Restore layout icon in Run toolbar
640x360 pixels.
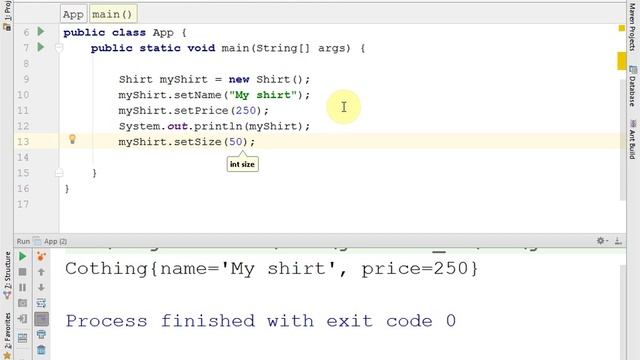[x=22, y=338]
